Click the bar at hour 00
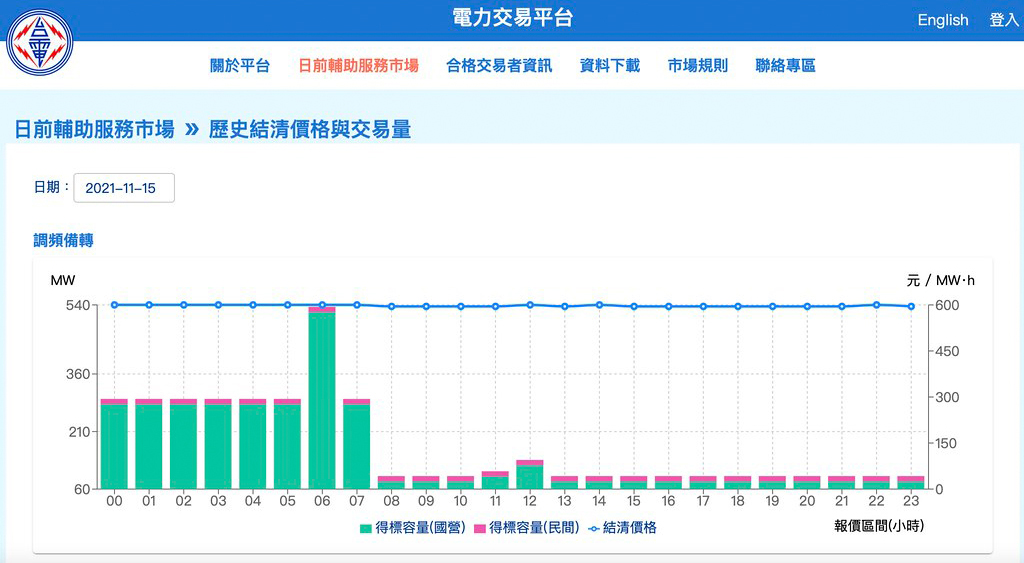The width and height of the screenshot is (1024, 563). [114, 445]
